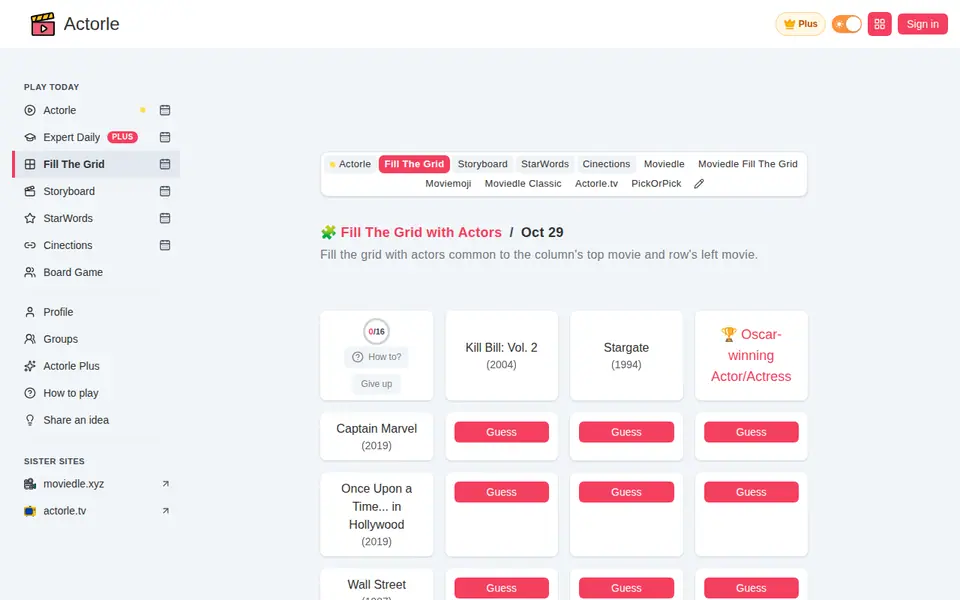Guess Captain Marvel and Kill Bill cell

point(501,432)
